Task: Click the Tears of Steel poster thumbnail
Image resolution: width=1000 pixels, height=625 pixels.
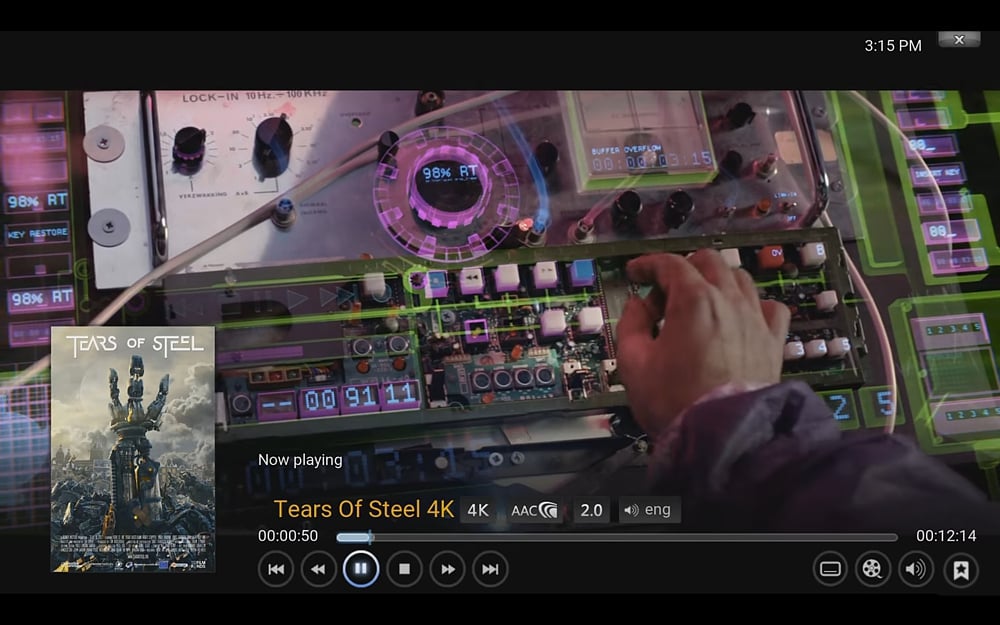Action: pos(133,450)
